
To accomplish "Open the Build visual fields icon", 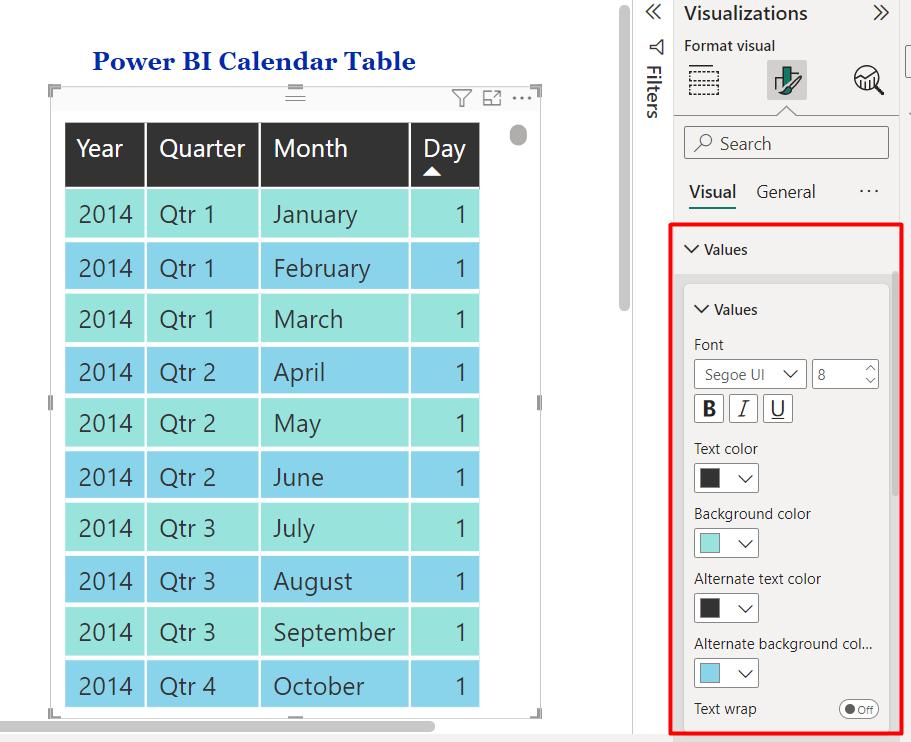I will coord(704,80).
